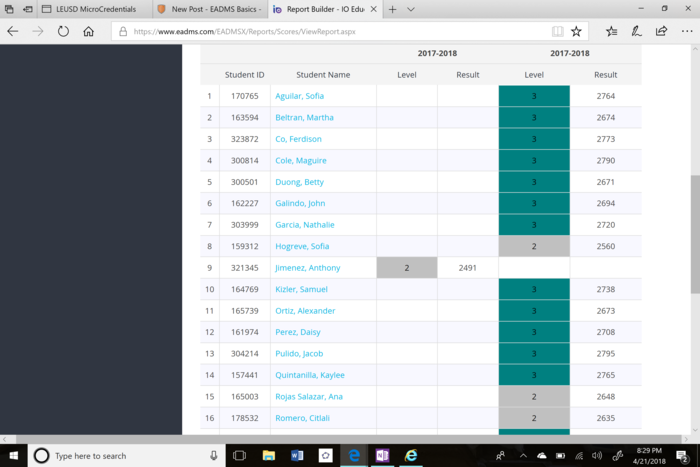This screenshot has height=467, width=700.
Task: Click the vertical page scrollbar
Action: 694,230
